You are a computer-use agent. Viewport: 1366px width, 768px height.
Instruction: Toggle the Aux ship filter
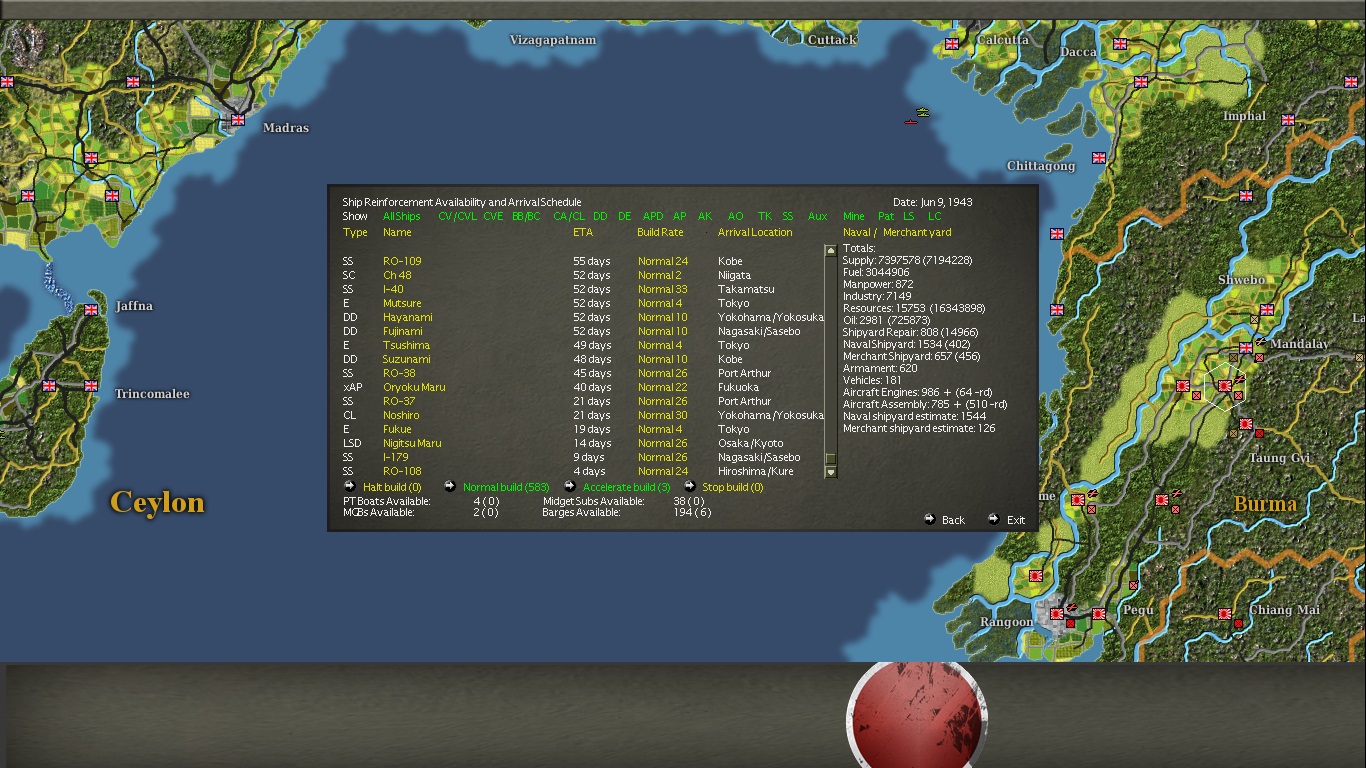point(818,216)
